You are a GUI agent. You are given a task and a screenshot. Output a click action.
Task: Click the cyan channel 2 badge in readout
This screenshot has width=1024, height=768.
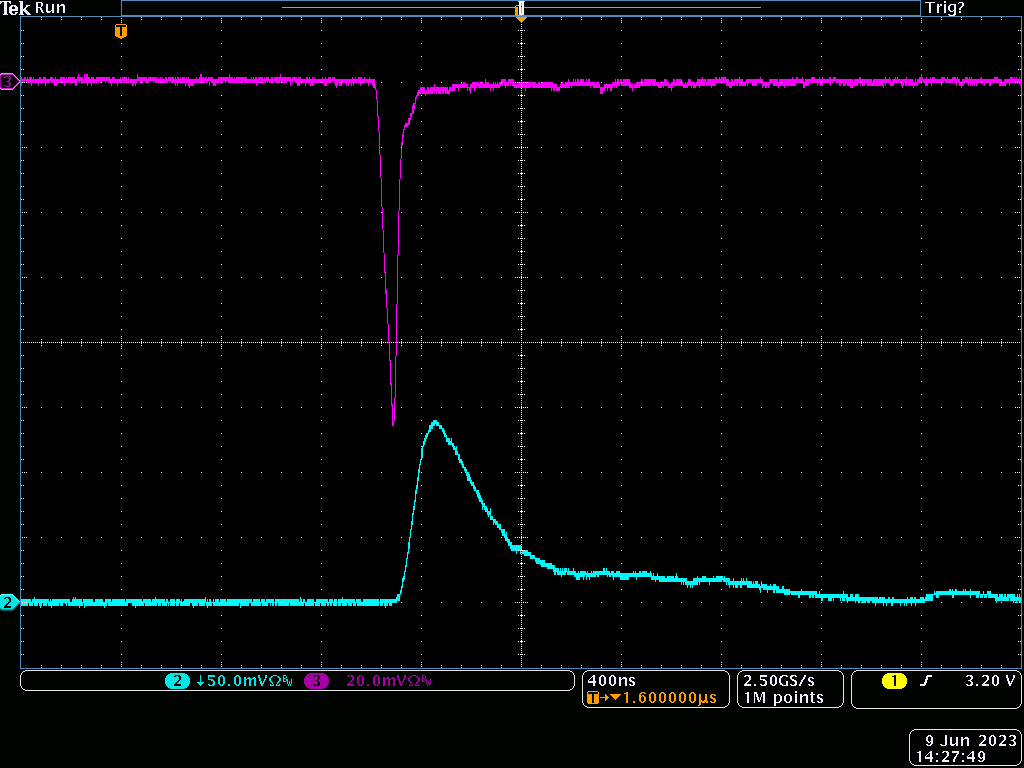[x=177, y=681]
